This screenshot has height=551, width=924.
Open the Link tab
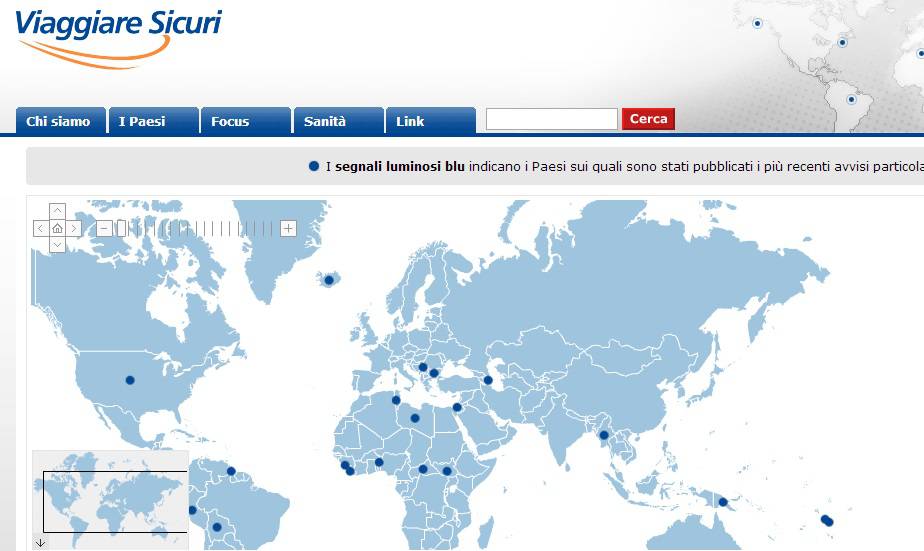(411, 121)
